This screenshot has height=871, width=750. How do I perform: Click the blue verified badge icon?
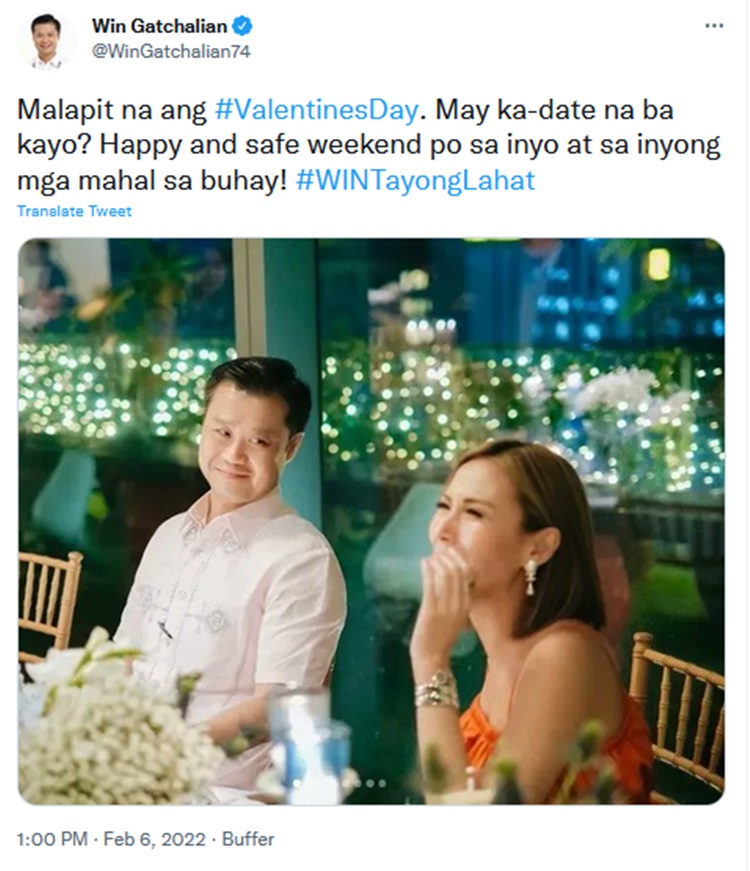[x=242, y=26]
